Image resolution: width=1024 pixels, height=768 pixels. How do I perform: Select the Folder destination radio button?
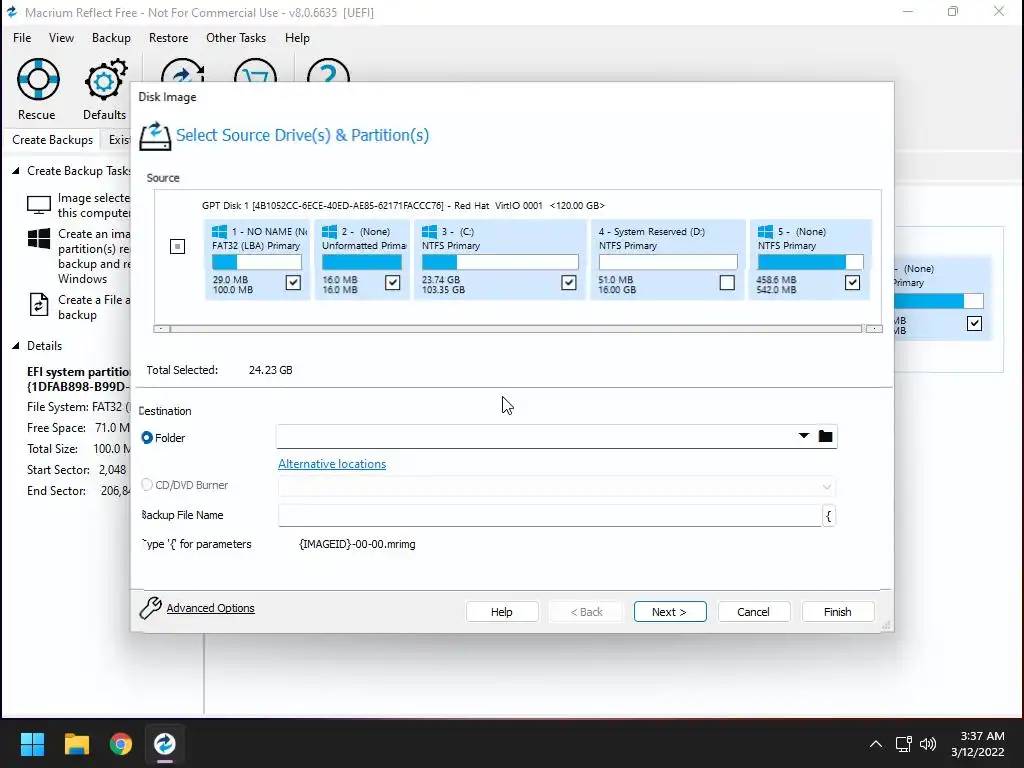pyautogui.click(x=147, y=438)
